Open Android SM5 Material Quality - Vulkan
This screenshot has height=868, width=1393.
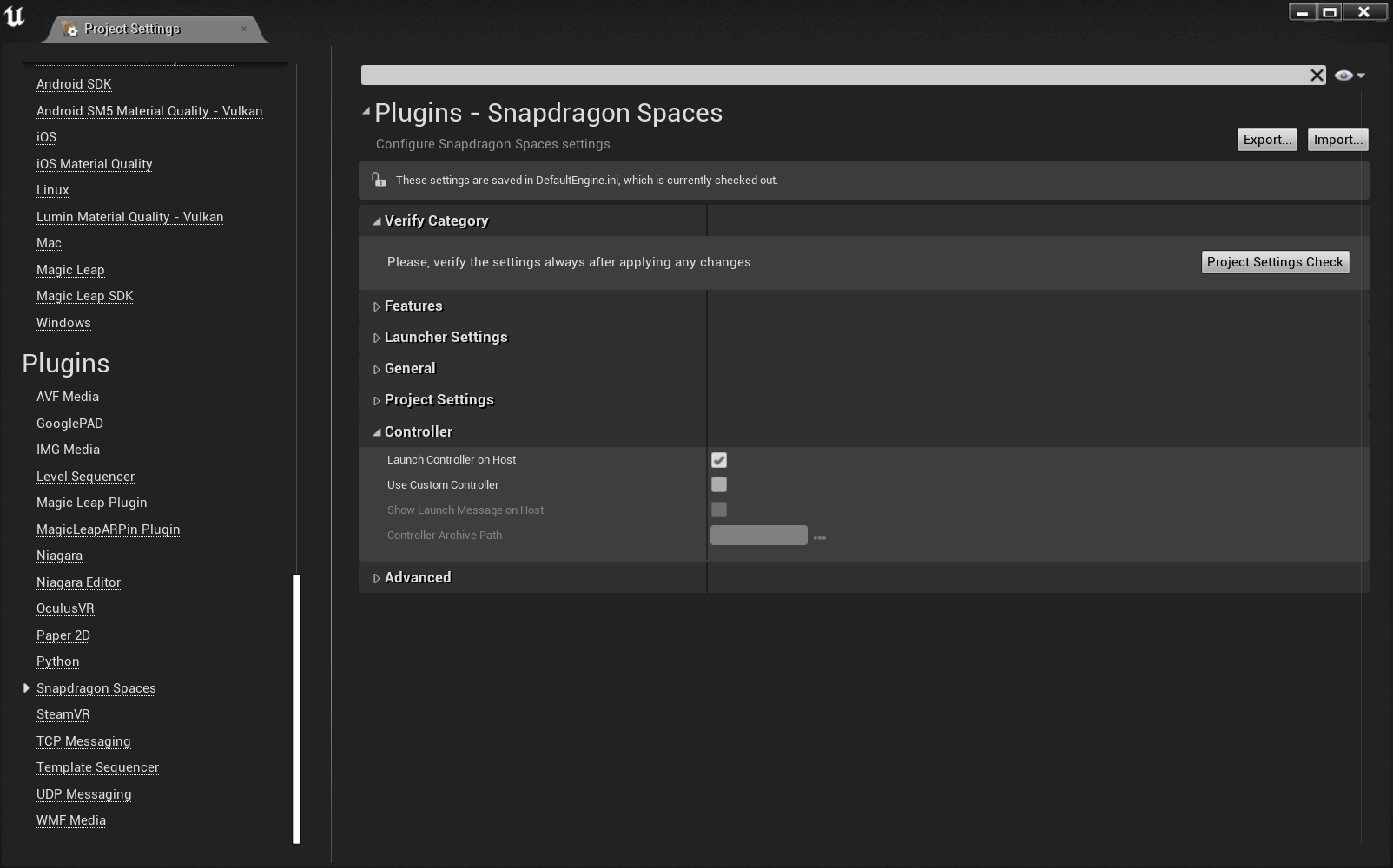click(149, 111)
